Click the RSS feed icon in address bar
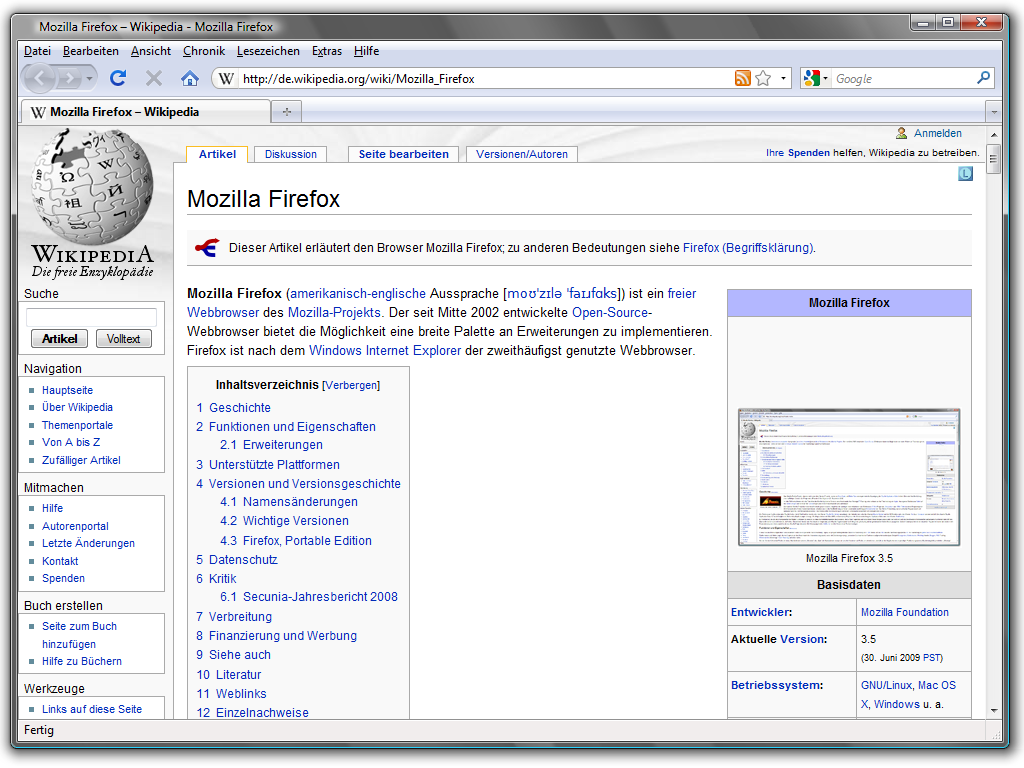This screenshot has height=768, width=1024. pos(742,78)
